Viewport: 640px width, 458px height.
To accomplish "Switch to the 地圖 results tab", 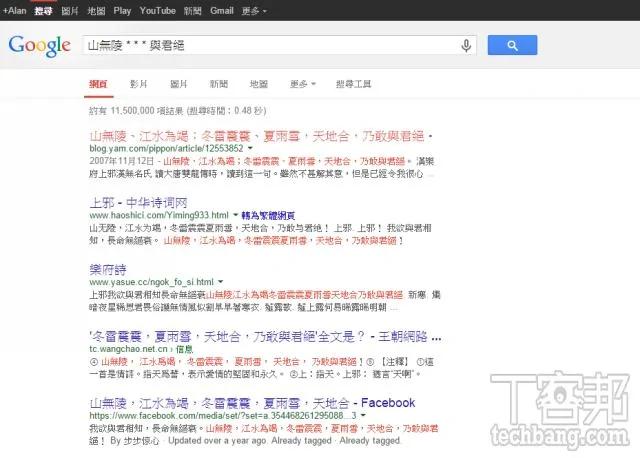I will [259, 84].
